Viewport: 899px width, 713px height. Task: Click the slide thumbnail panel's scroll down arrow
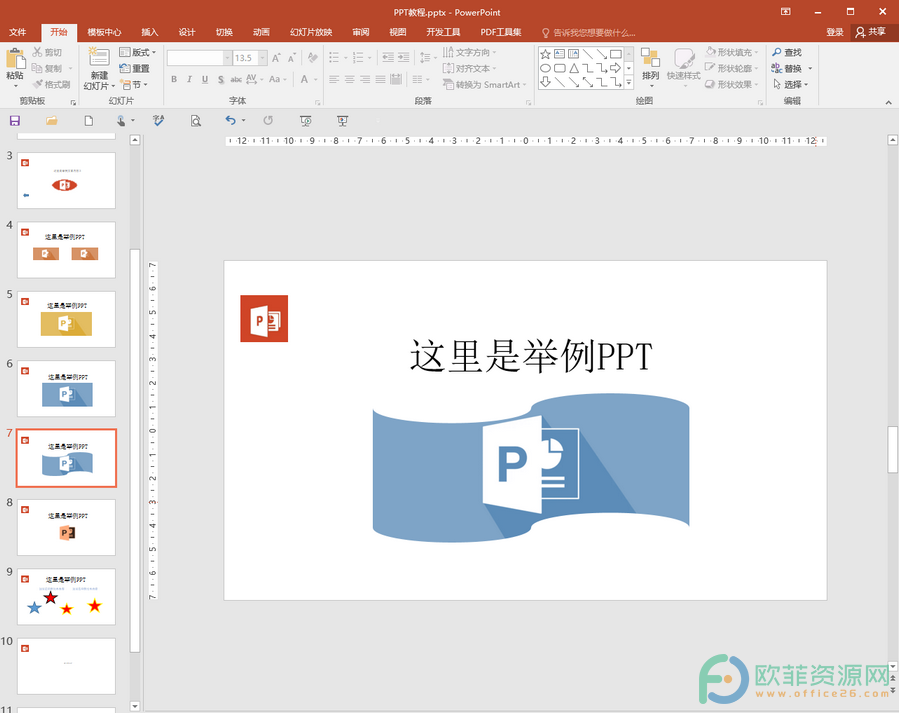tap(135, 706)
